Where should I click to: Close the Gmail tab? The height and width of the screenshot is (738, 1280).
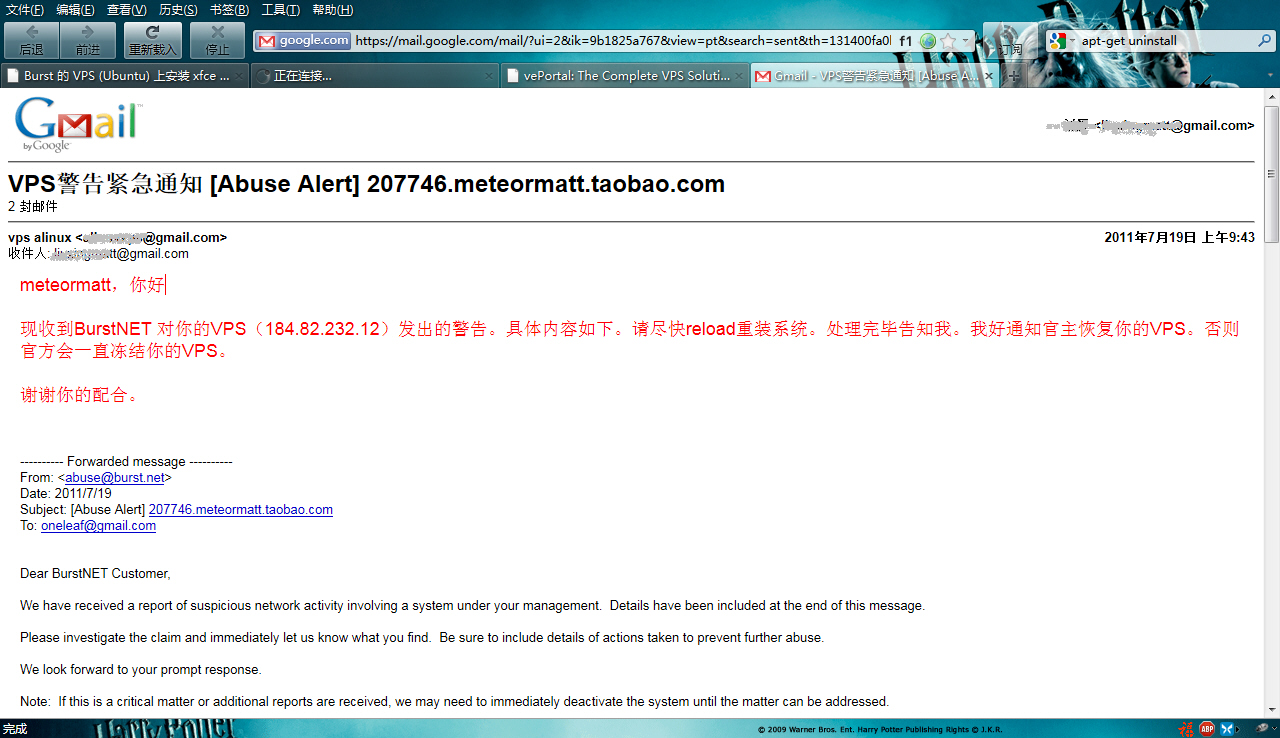(x=989, y=76)
